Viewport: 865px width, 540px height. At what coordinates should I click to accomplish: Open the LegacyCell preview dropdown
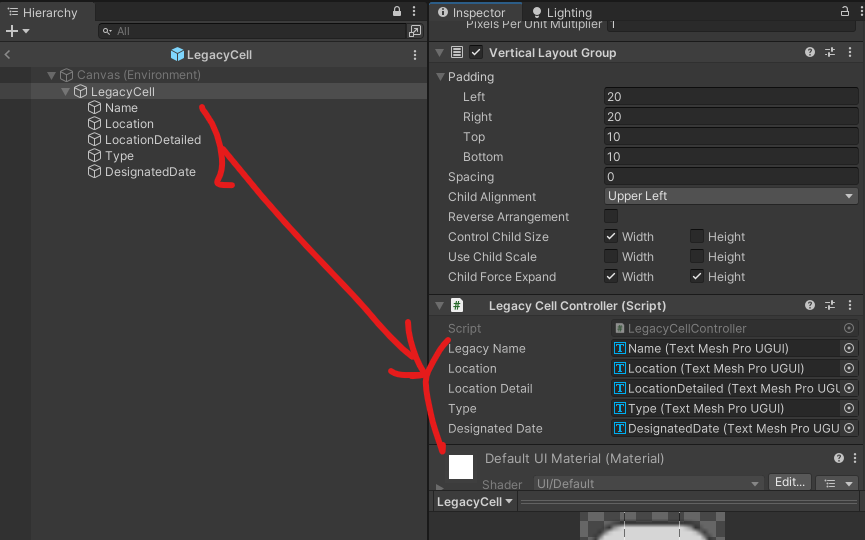point(474,502)
